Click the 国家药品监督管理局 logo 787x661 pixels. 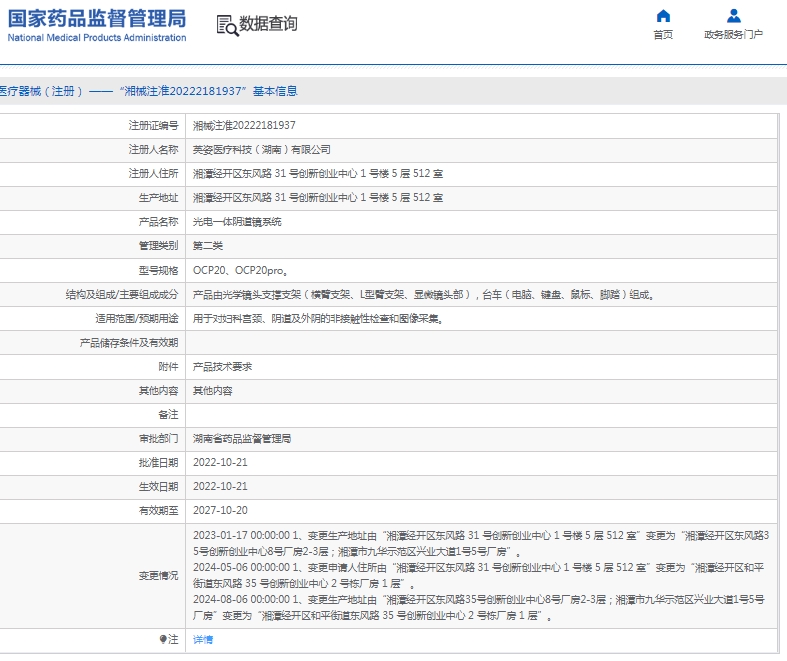click(x=97, y=25)
